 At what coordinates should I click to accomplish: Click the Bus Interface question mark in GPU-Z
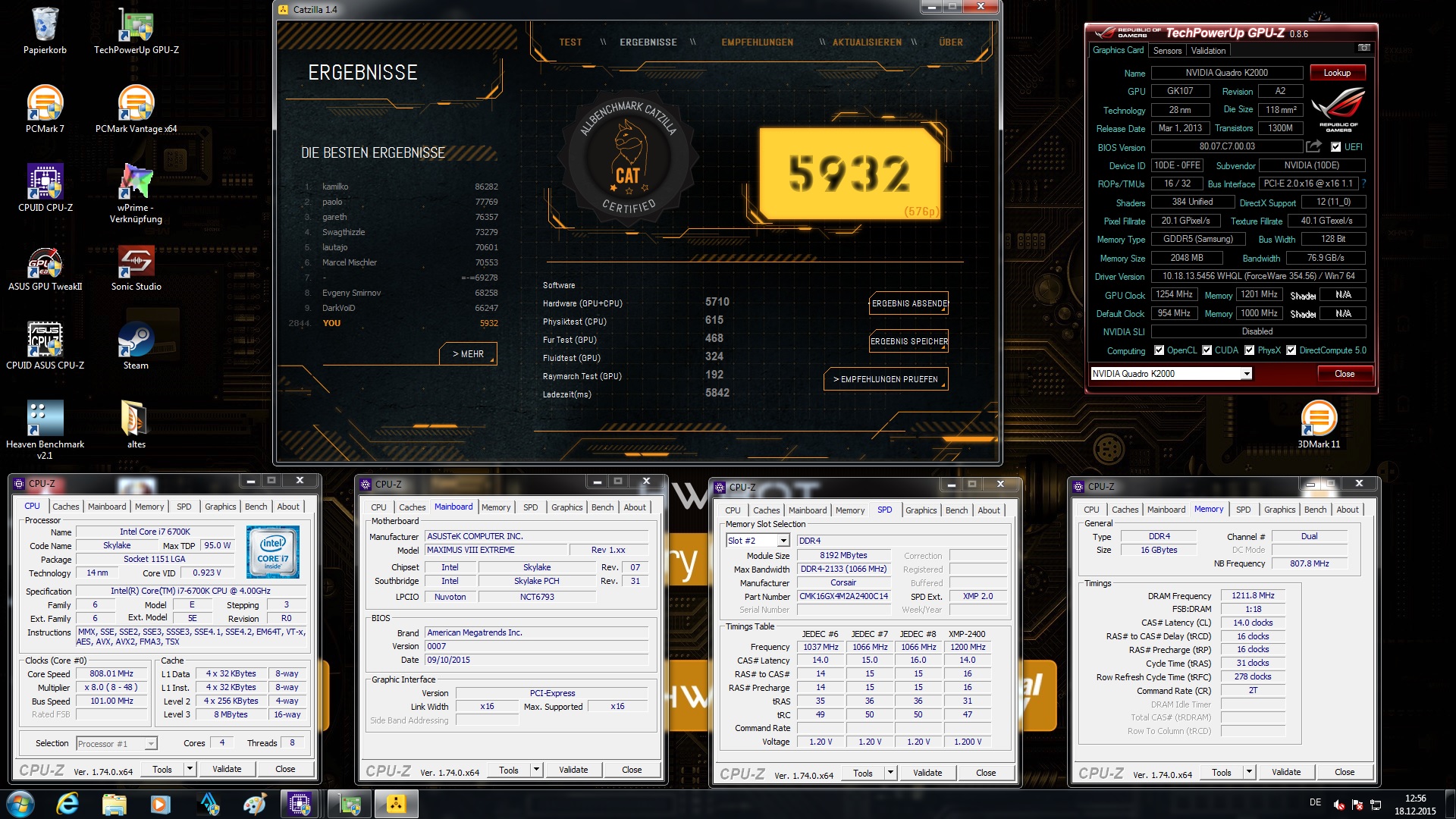point(1364,184)
